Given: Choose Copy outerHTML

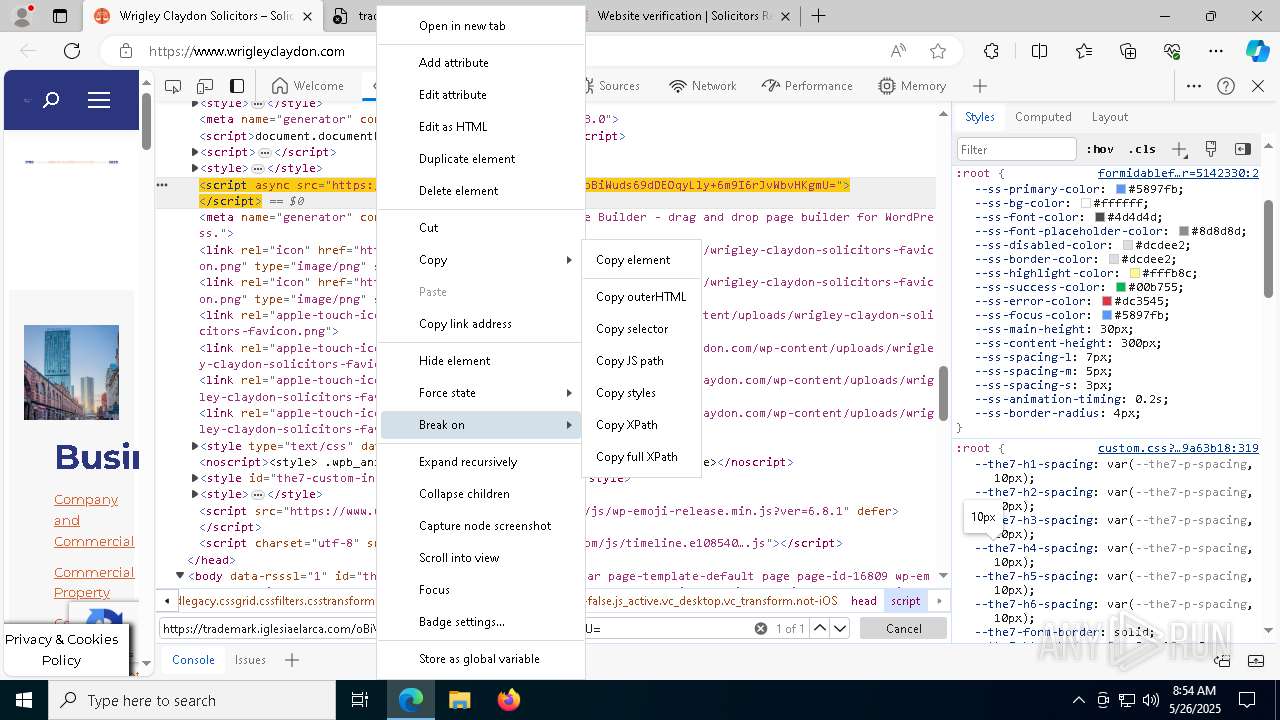Looking at the screenshot, I should (641, 297).
